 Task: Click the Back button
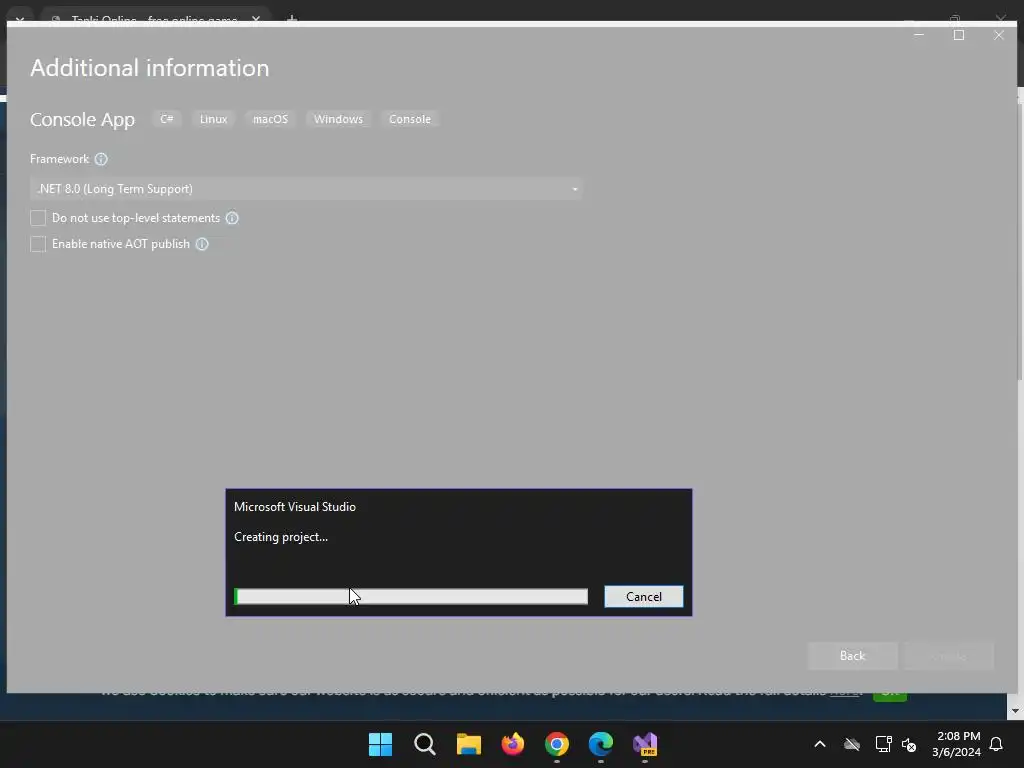(852, 656)
